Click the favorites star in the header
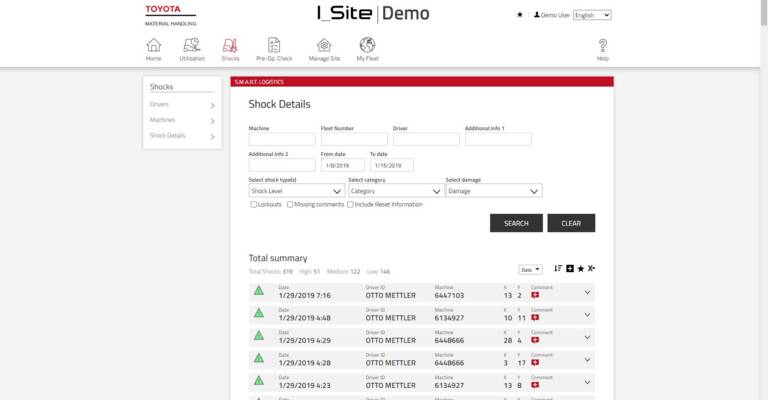The image size is (768, 400). click(x=519, y=15)
